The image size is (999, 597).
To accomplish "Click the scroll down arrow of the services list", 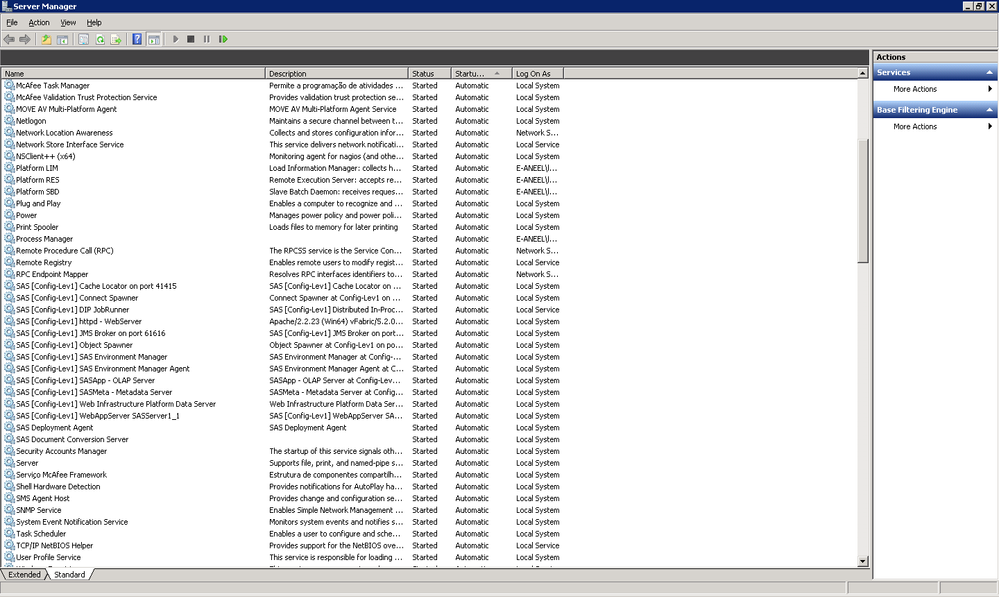I will tap(863, 562).
